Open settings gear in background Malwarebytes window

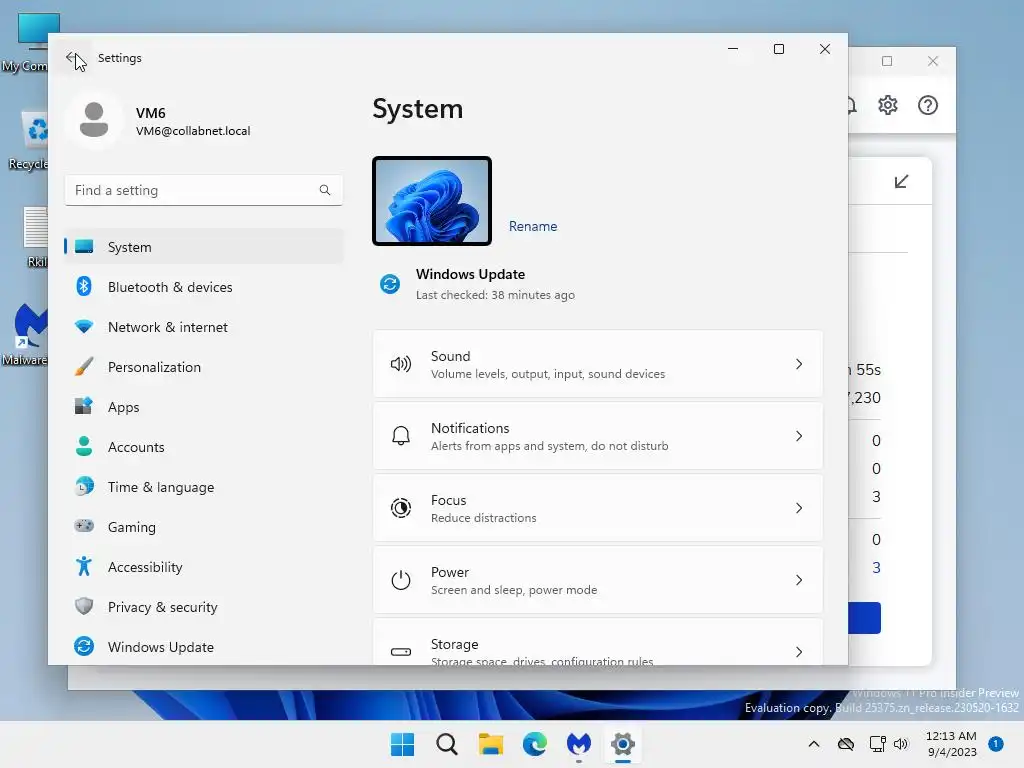[x=888, y=105]
